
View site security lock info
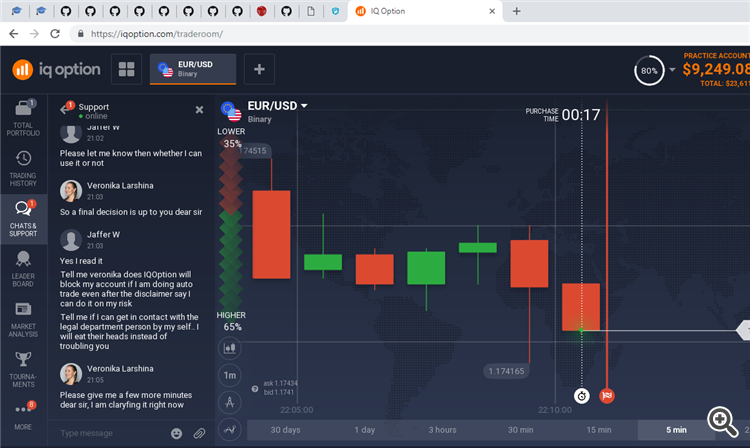tap(81, 34)
